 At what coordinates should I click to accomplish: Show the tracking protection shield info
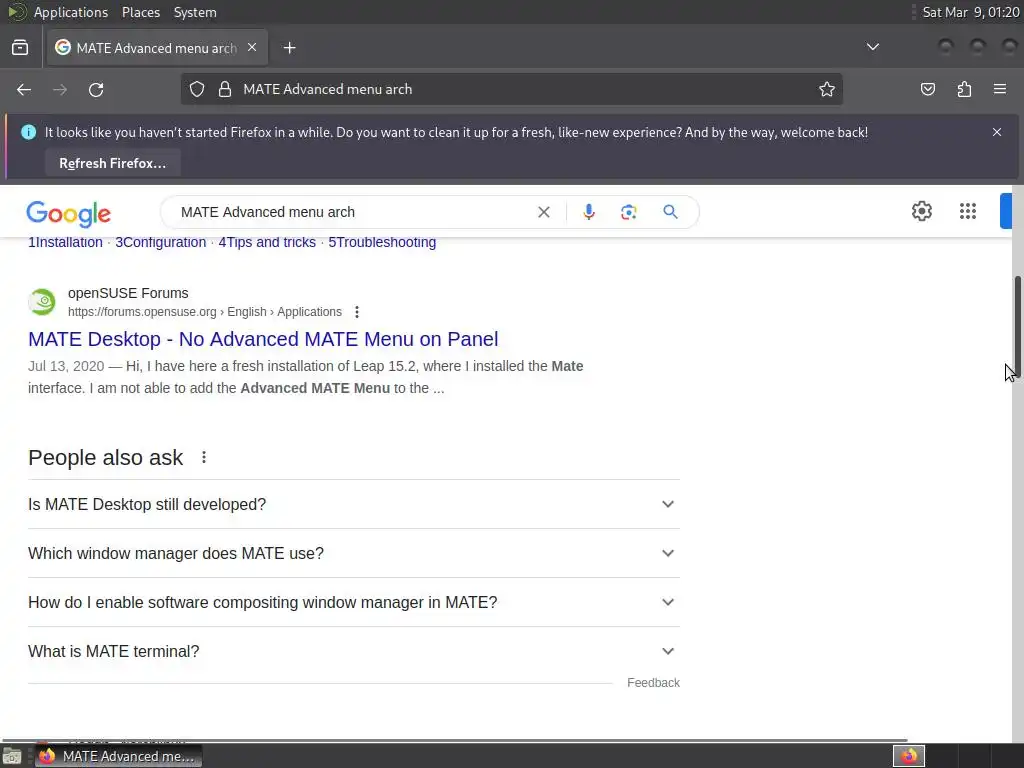(197, 89)
